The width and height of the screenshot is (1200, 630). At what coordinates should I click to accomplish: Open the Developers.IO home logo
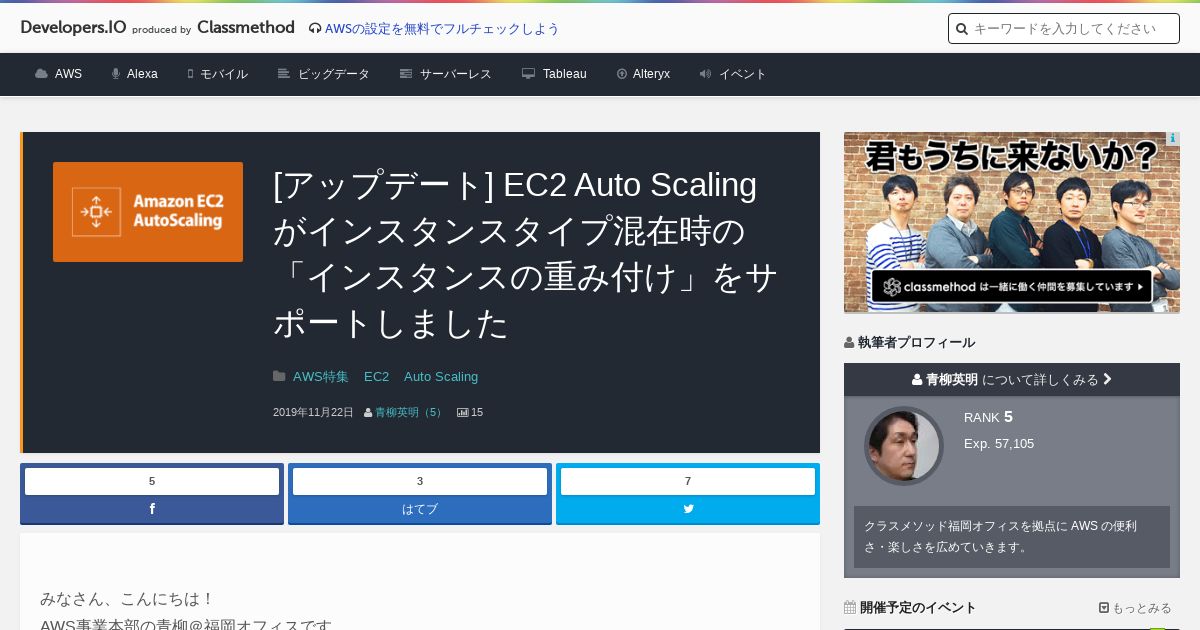pyautogui.click(x=73, y=27)
